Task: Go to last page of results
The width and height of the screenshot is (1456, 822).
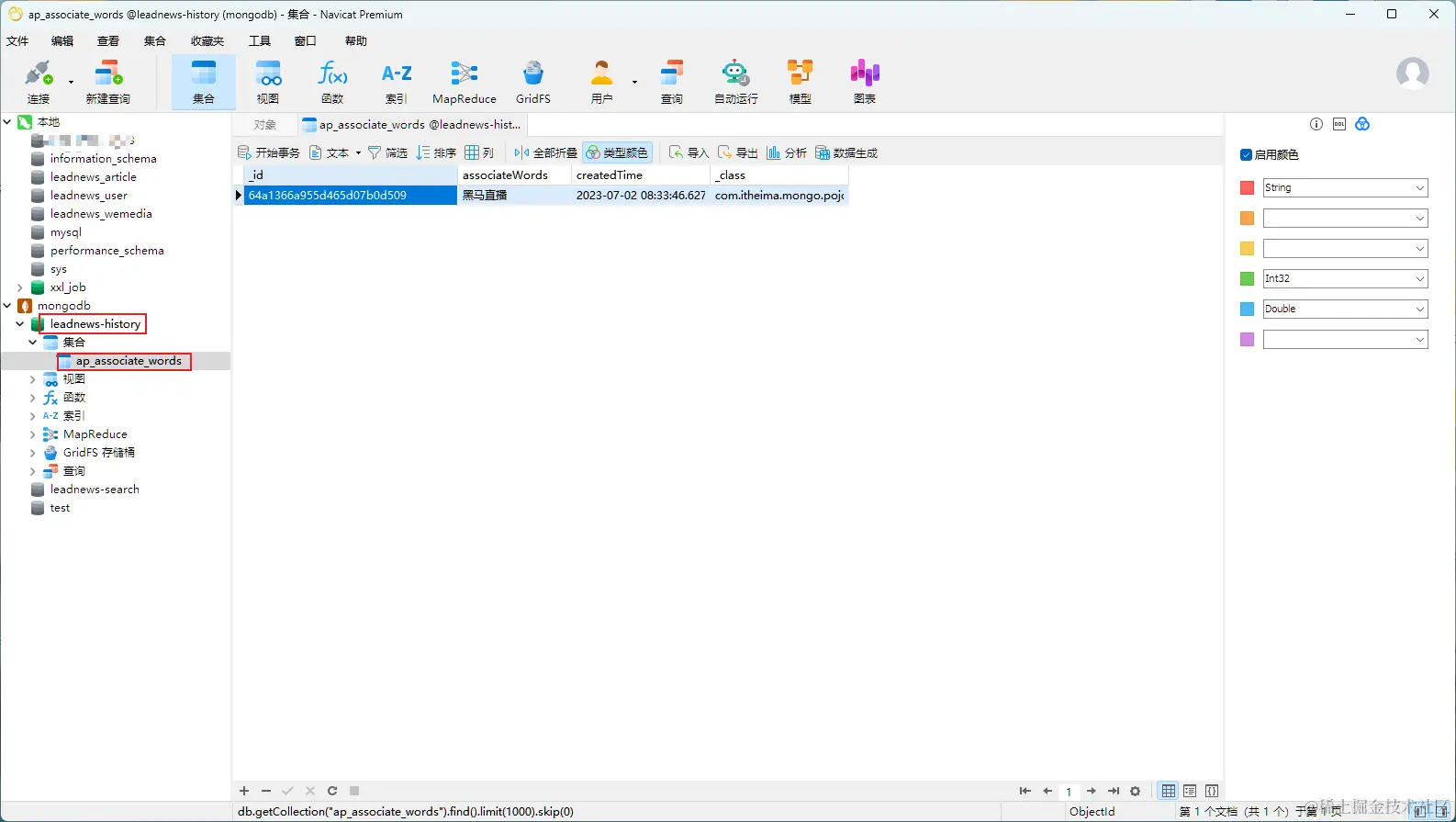Action: (x=1114, y=791)
